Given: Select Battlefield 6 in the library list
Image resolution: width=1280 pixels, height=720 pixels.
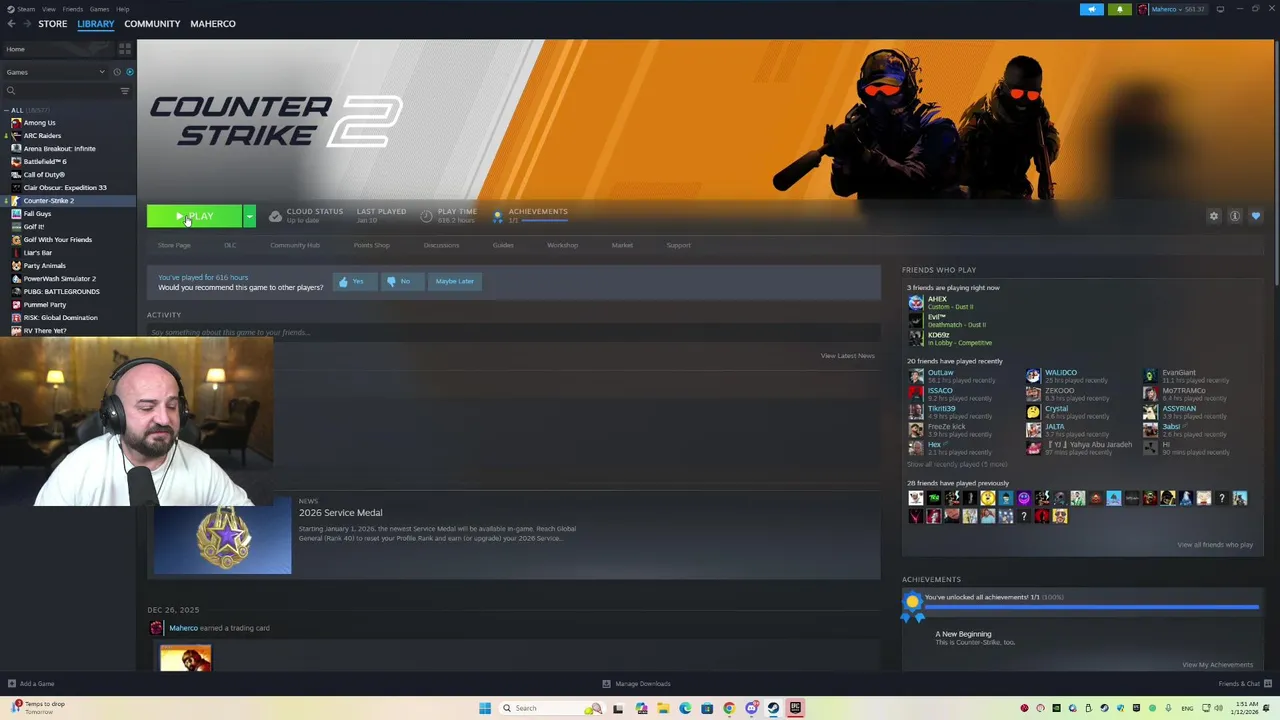Looking at the screenshot, I should (x=45, y=162).
